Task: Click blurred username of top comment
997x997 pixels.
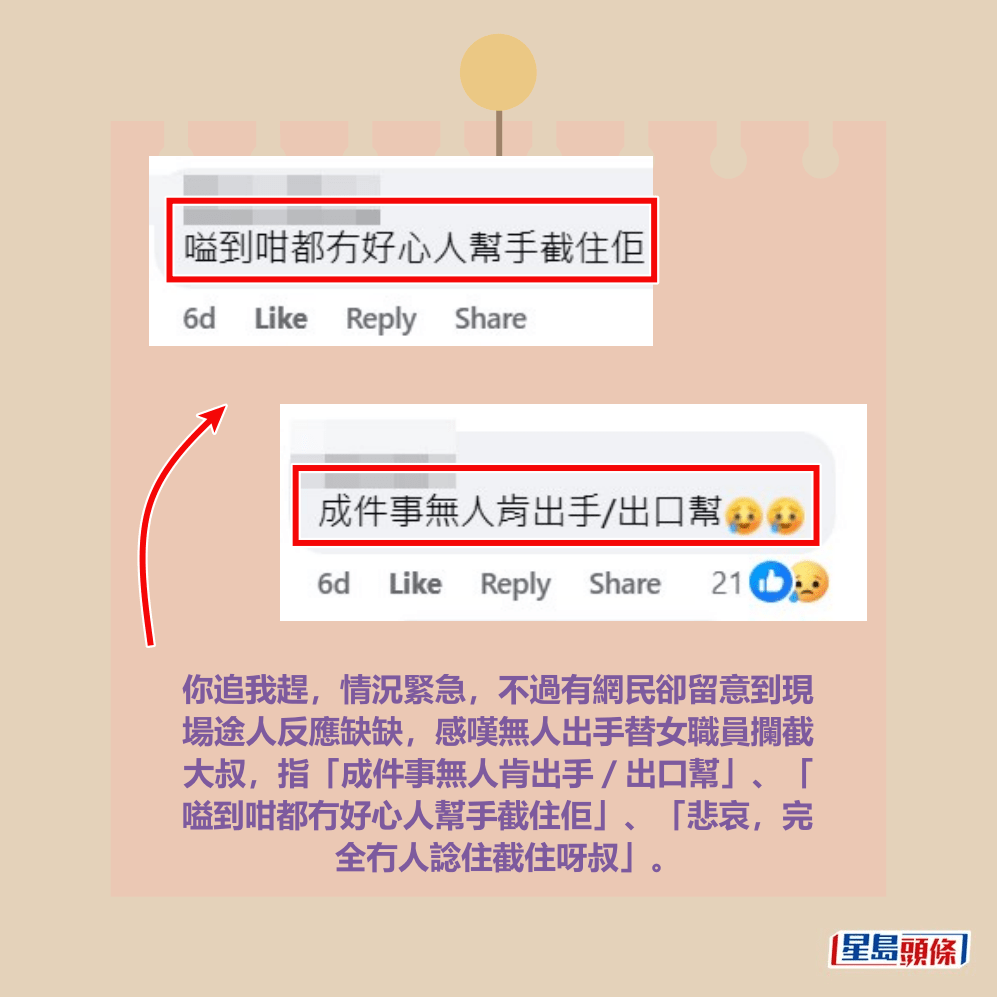Action: coord(282,185)
